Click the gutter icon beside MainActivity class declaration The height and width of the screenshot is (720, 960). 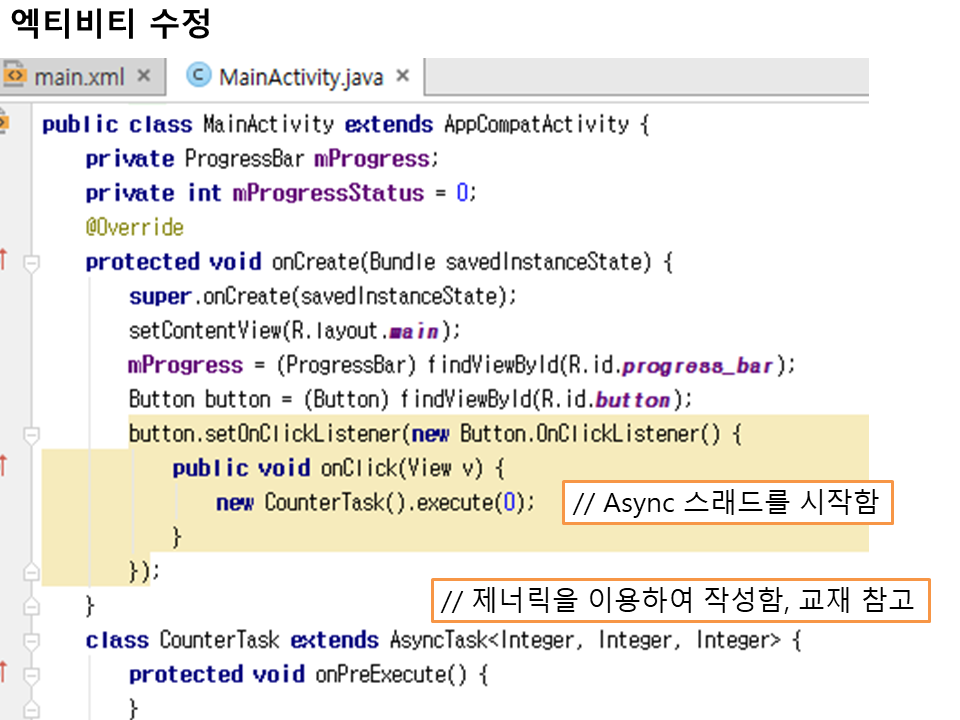coord(4,124)
